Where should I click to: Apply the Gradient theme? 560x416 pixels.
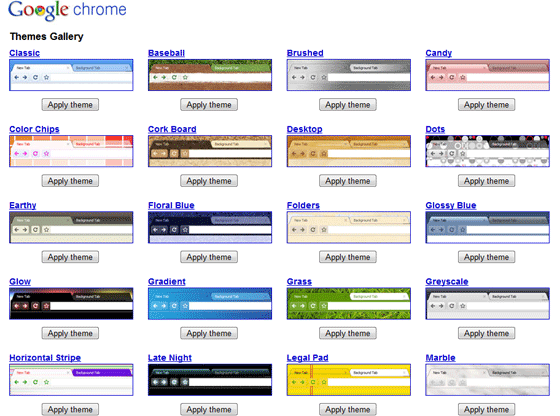click(209, 333)
